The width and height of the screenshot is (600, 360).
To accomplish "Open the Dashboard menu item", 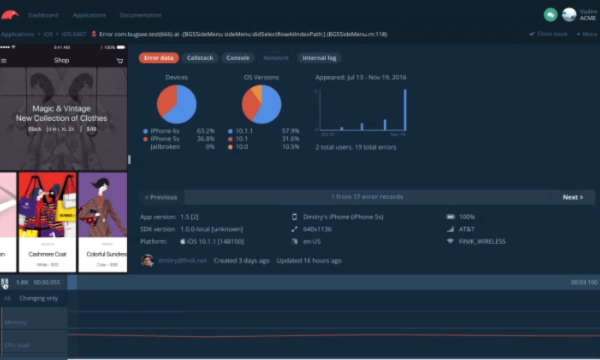I will click(x=43, y=15).
